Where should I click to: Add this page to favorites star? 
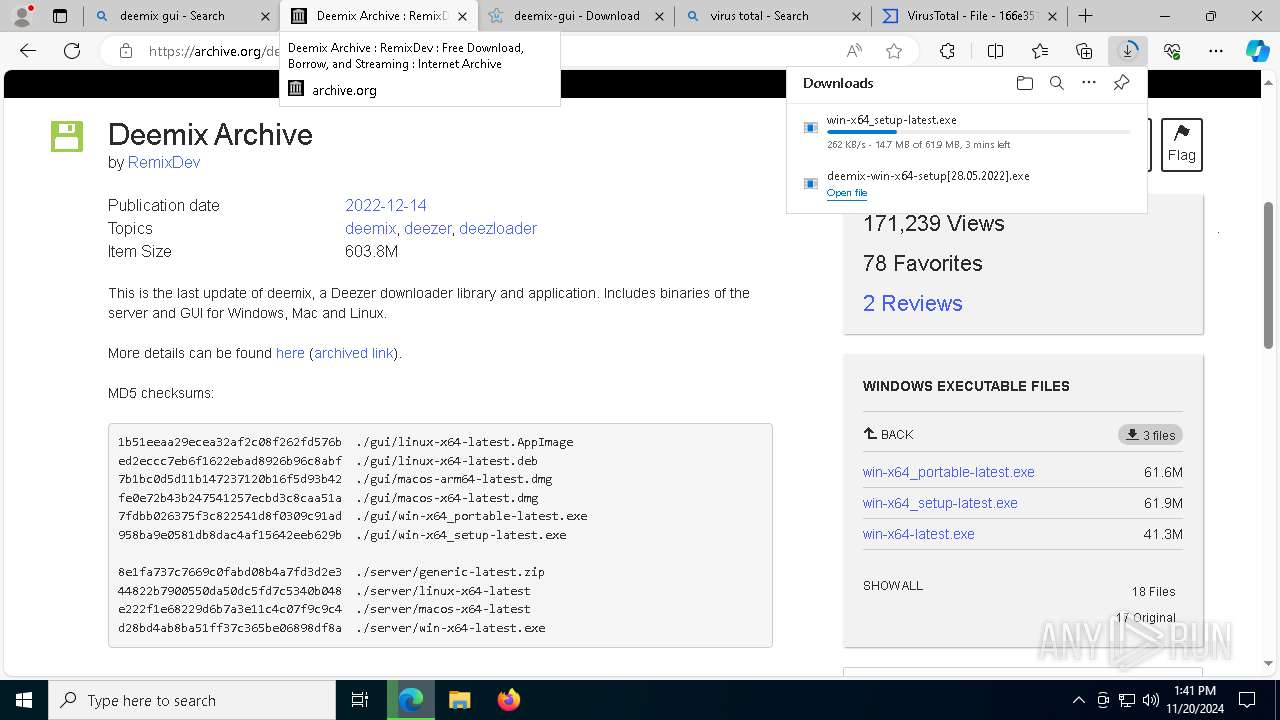(x=894, y=51)
